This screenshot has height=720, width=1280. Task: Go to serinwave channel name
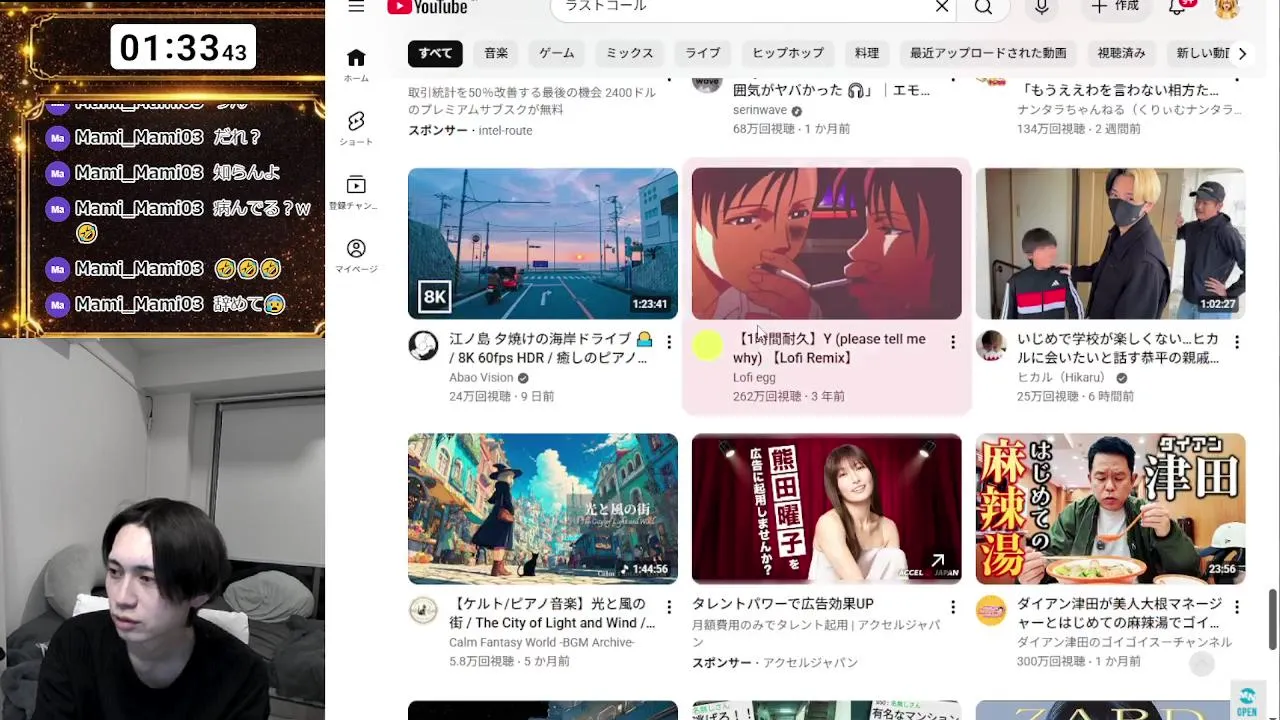(x=760, y=110)
